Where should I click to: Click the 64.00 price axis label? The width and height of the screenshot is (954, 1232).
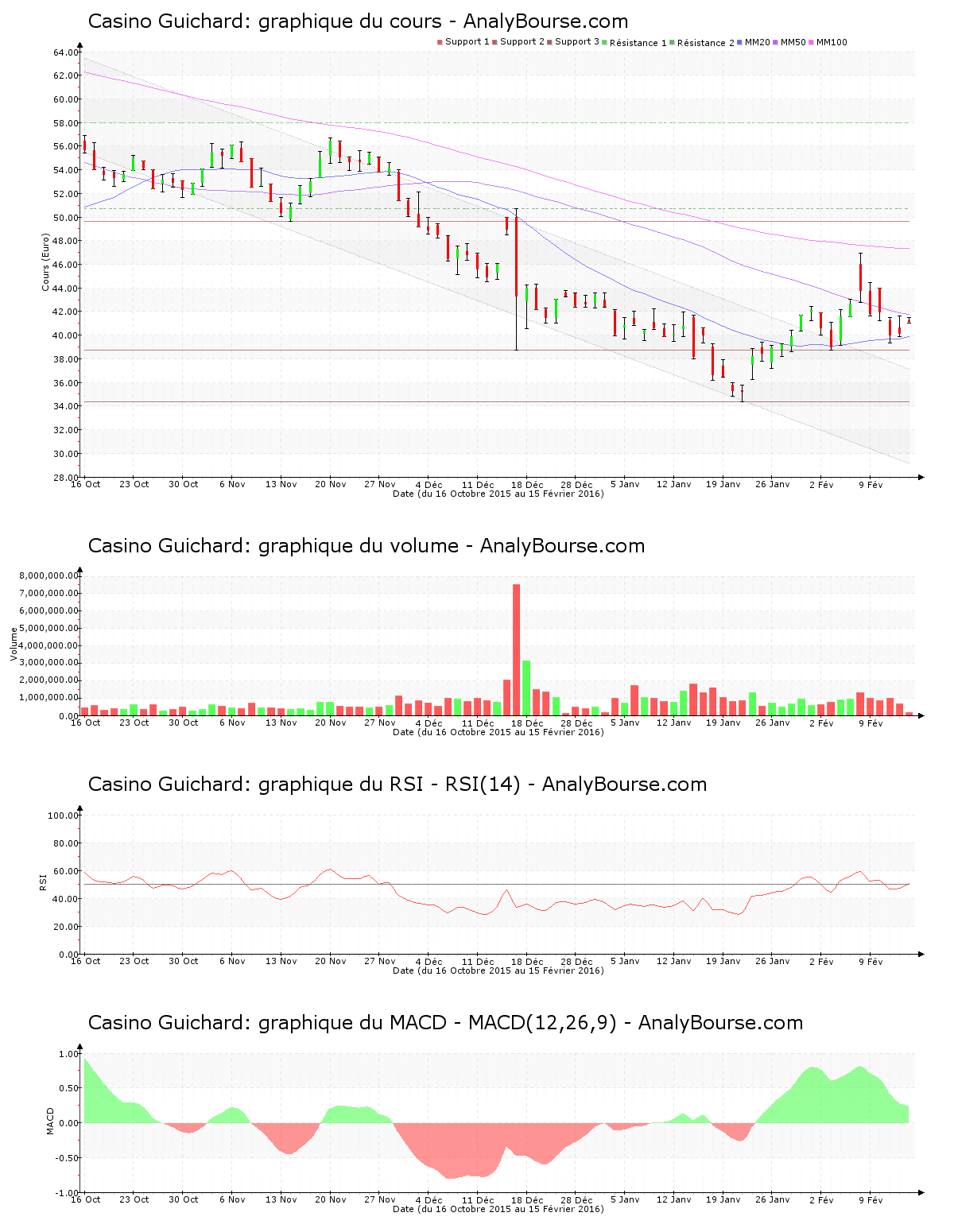tap(66, 52)
